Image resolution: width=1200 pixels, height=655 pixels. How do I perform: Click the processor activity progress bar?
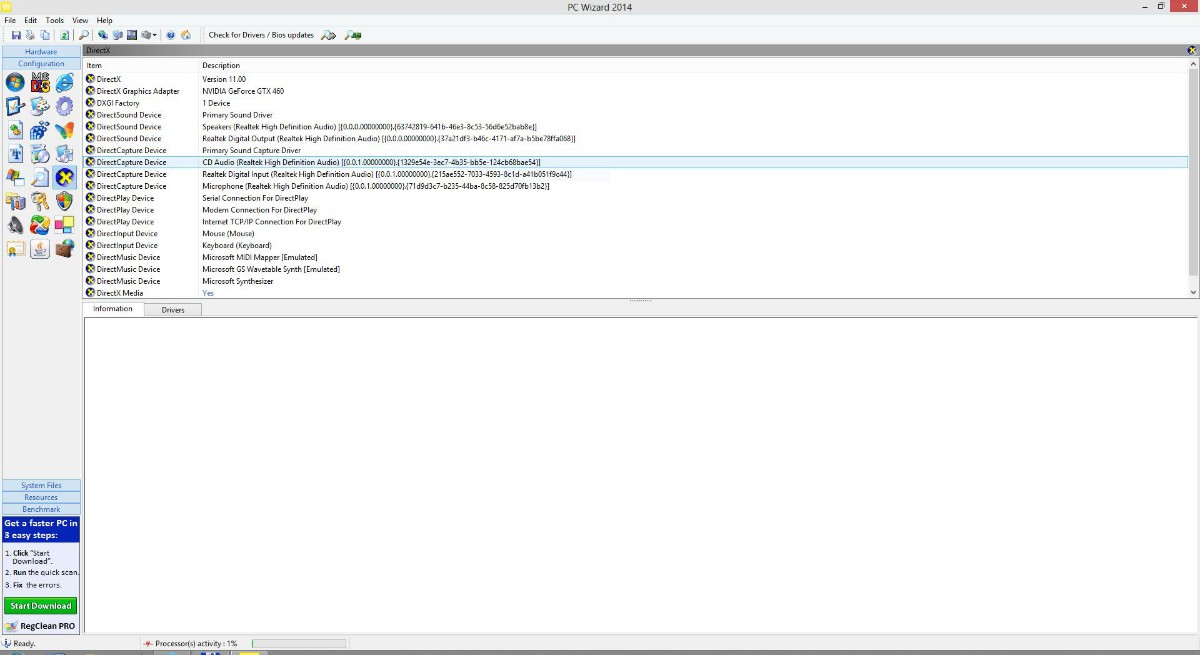299,643
